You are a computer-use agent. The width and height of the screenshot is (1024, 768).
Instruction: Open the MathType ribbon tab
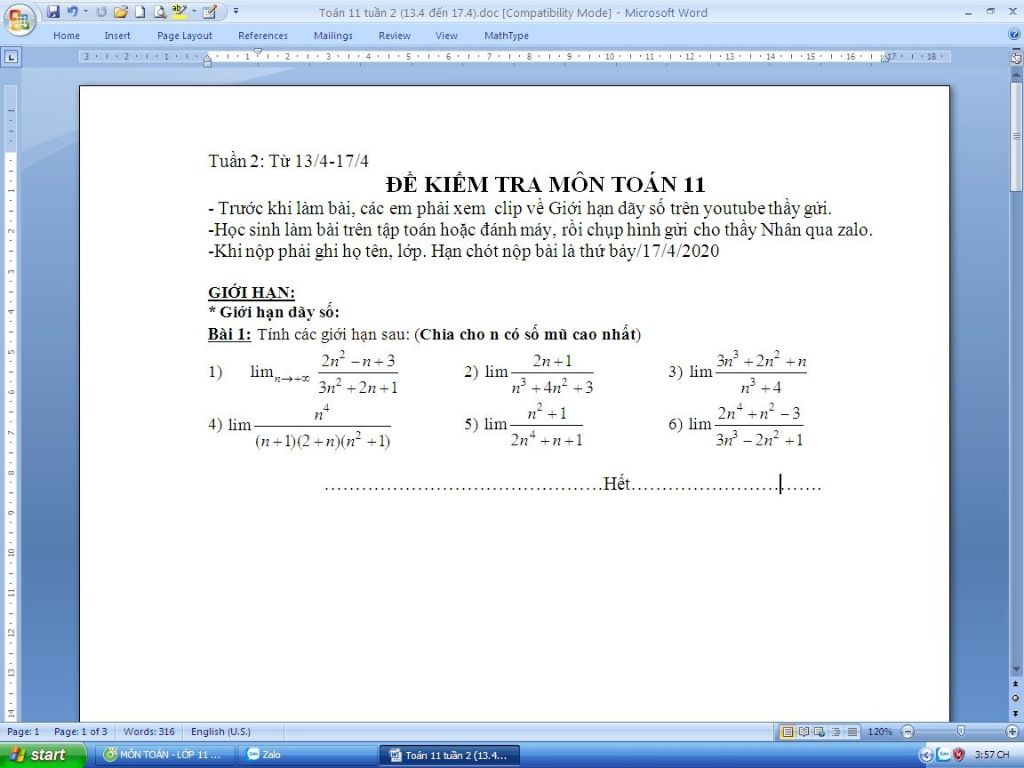coord(506,36)
